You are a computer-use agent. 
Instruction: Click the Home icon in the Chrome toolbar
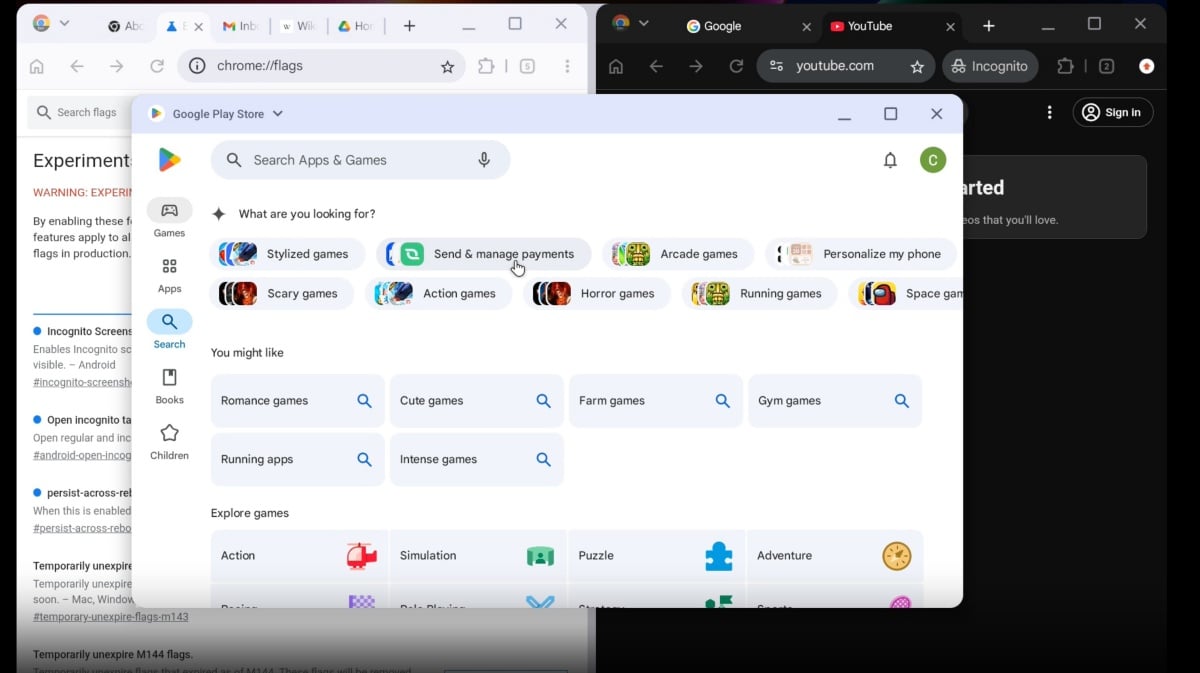click(37, 66)
